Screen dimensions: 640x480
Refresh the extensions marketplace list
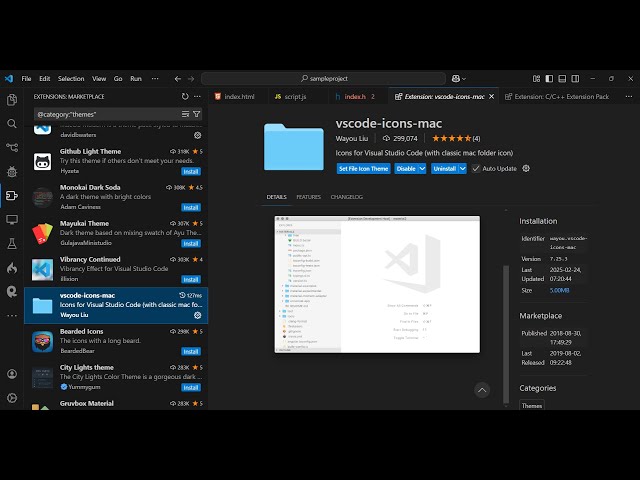coord(185,97)
